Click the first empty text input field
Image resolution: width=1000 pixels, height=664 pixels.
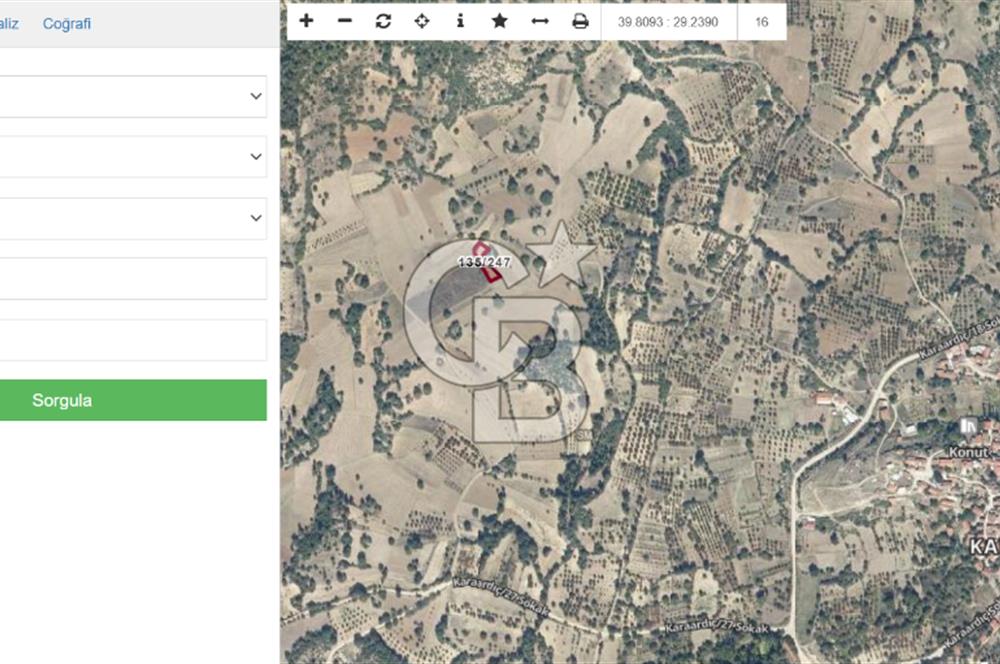tap(133, 279)
